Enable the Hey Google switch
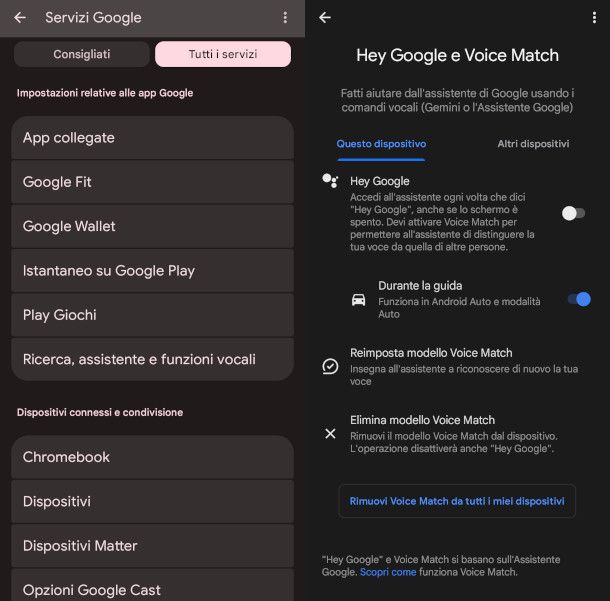610x601 pixels. coord(573,213)
